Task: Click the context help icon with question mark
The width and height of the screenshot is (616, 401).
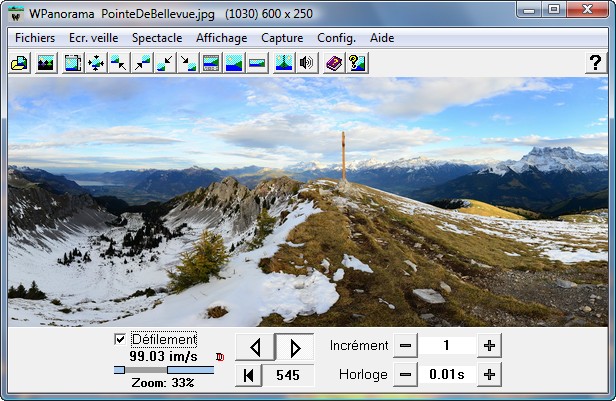Action: 356,63
